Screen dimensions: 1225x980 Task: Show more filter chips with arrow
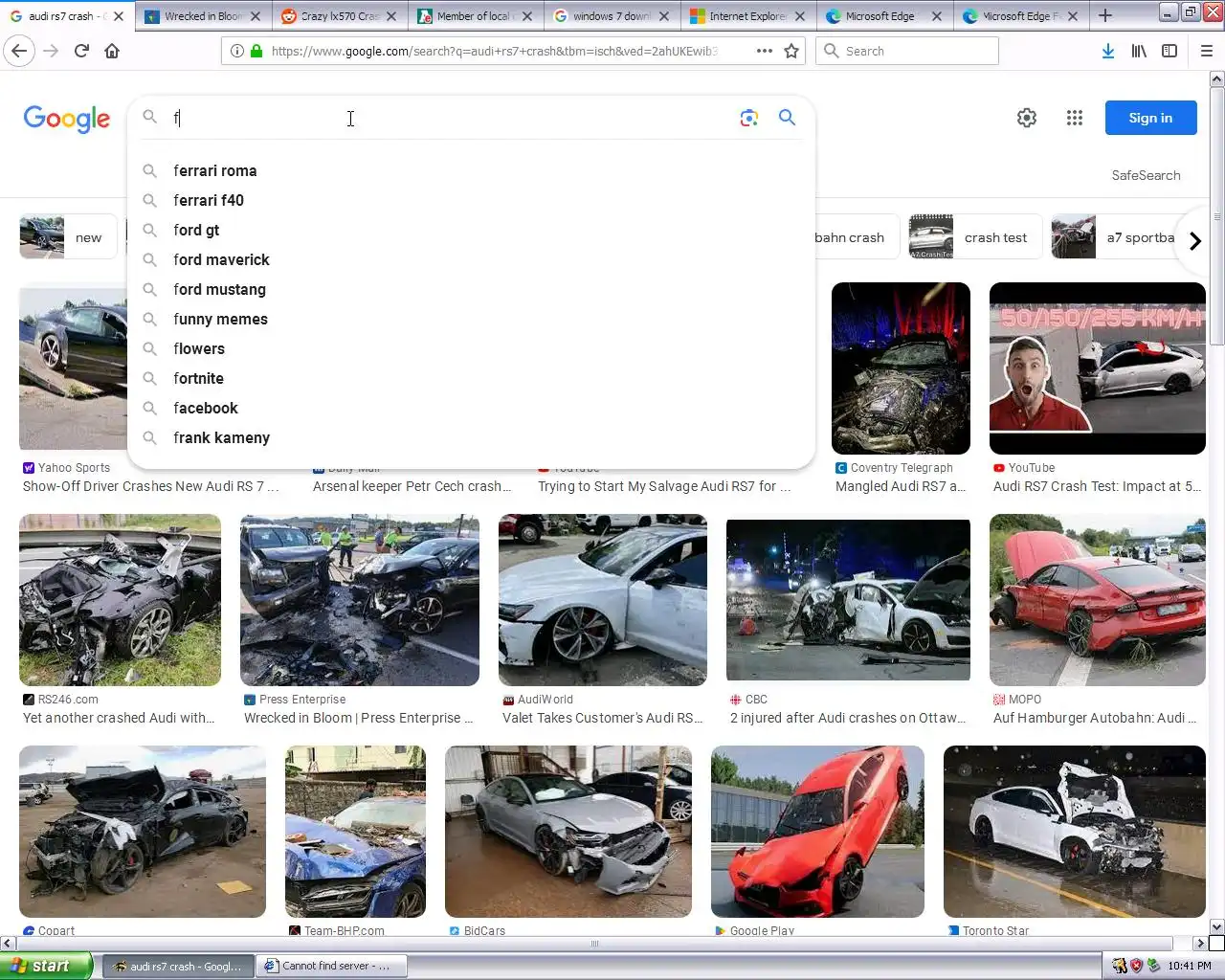point(1193,240)
